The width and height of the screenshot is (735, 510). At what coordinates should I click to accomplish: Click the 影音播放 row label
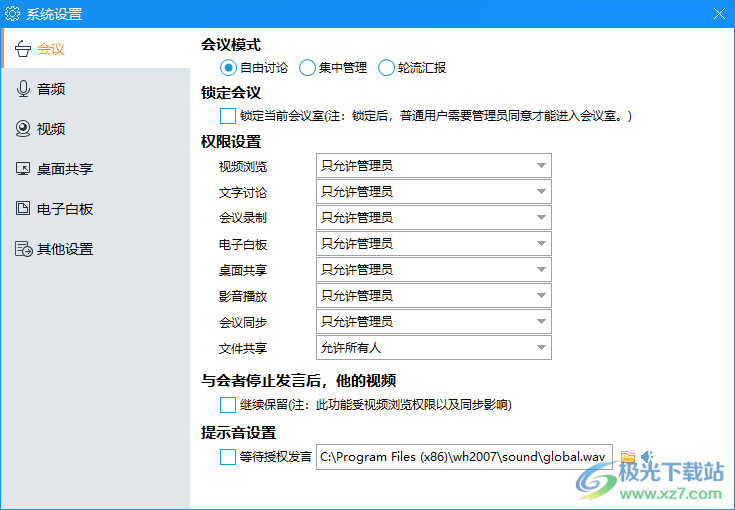(x=243, y=296)
